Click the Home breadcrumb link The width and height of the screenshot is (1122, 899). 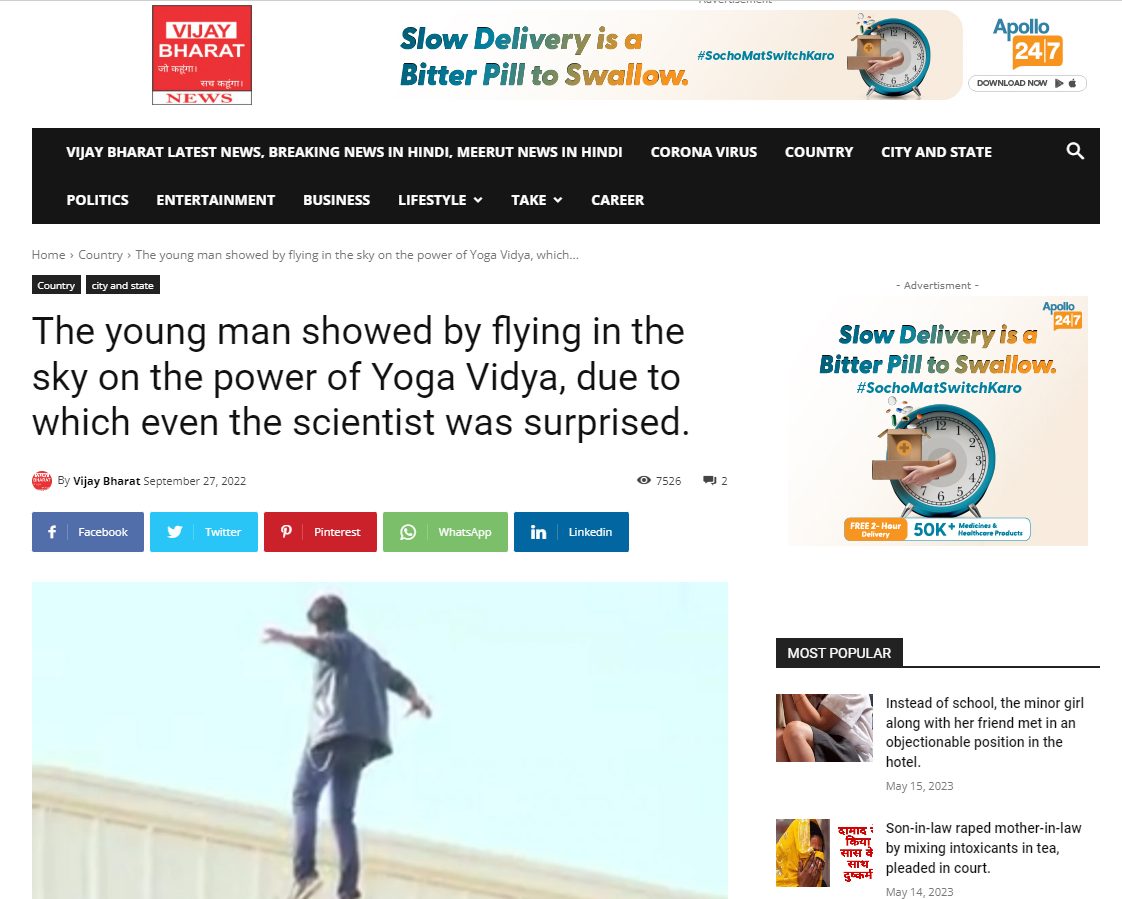point(48,255)
